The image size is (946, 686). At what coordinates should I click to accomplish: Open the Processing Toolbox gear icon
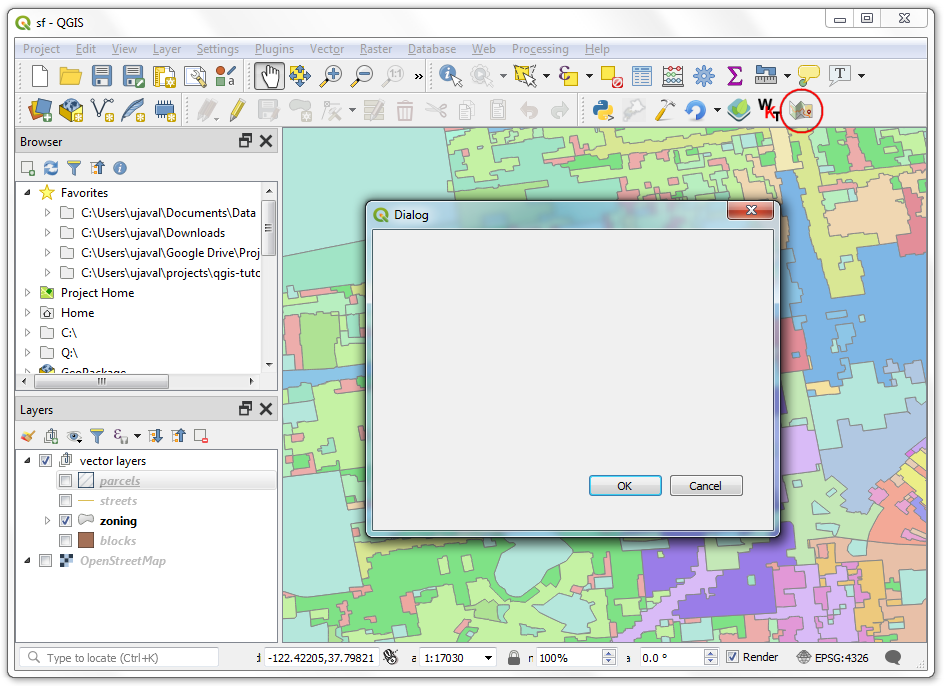(704, 76)
